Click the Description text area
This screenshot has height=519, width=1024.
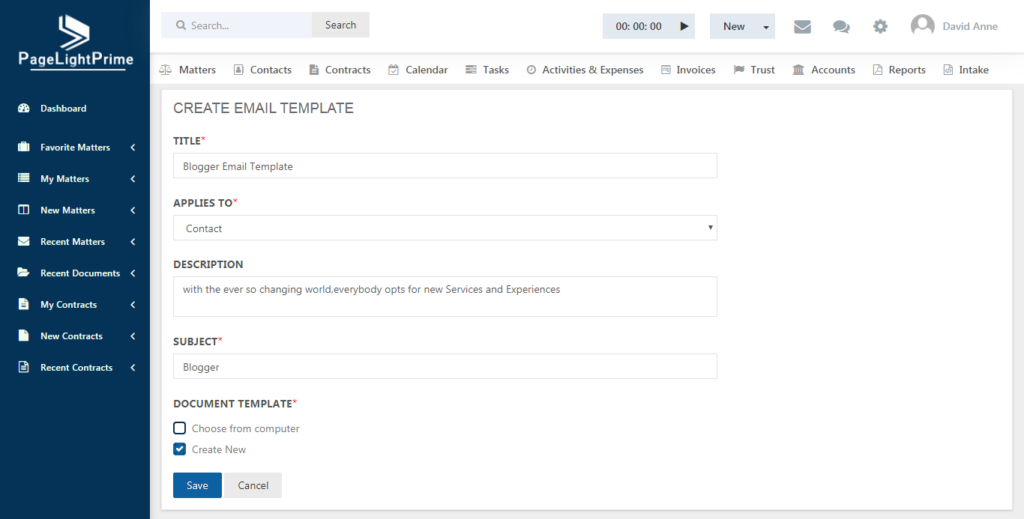point(445,296)
